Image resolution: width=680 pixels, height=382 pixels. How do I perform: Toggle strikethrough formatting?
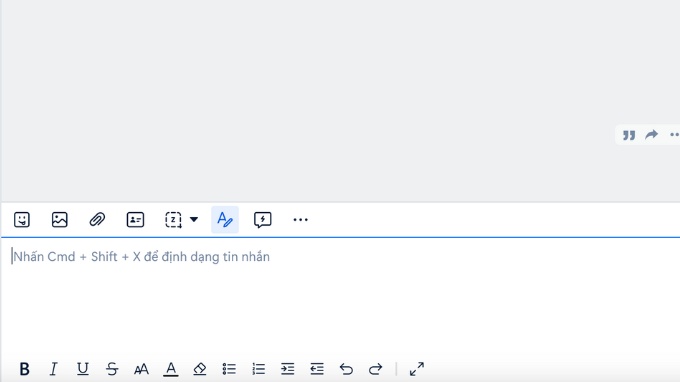[112, 369]
